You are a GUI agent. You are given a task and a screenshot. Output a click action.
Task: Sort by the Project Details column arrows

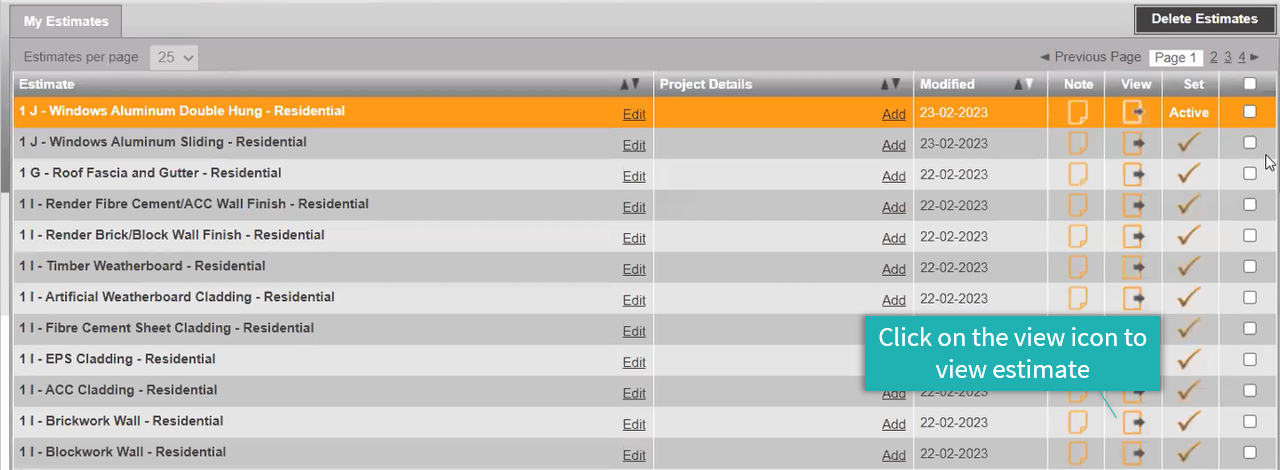(890, 85)
